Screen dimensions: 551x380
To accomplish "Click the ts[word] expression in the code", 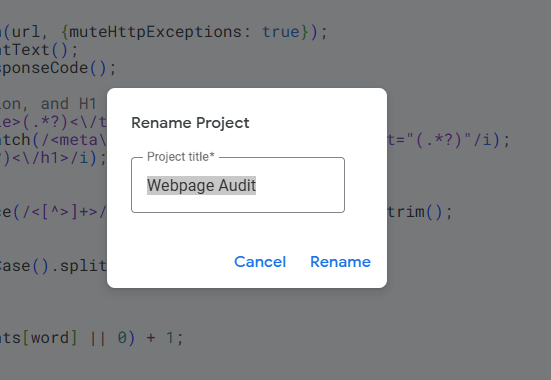I will point(39,338).
